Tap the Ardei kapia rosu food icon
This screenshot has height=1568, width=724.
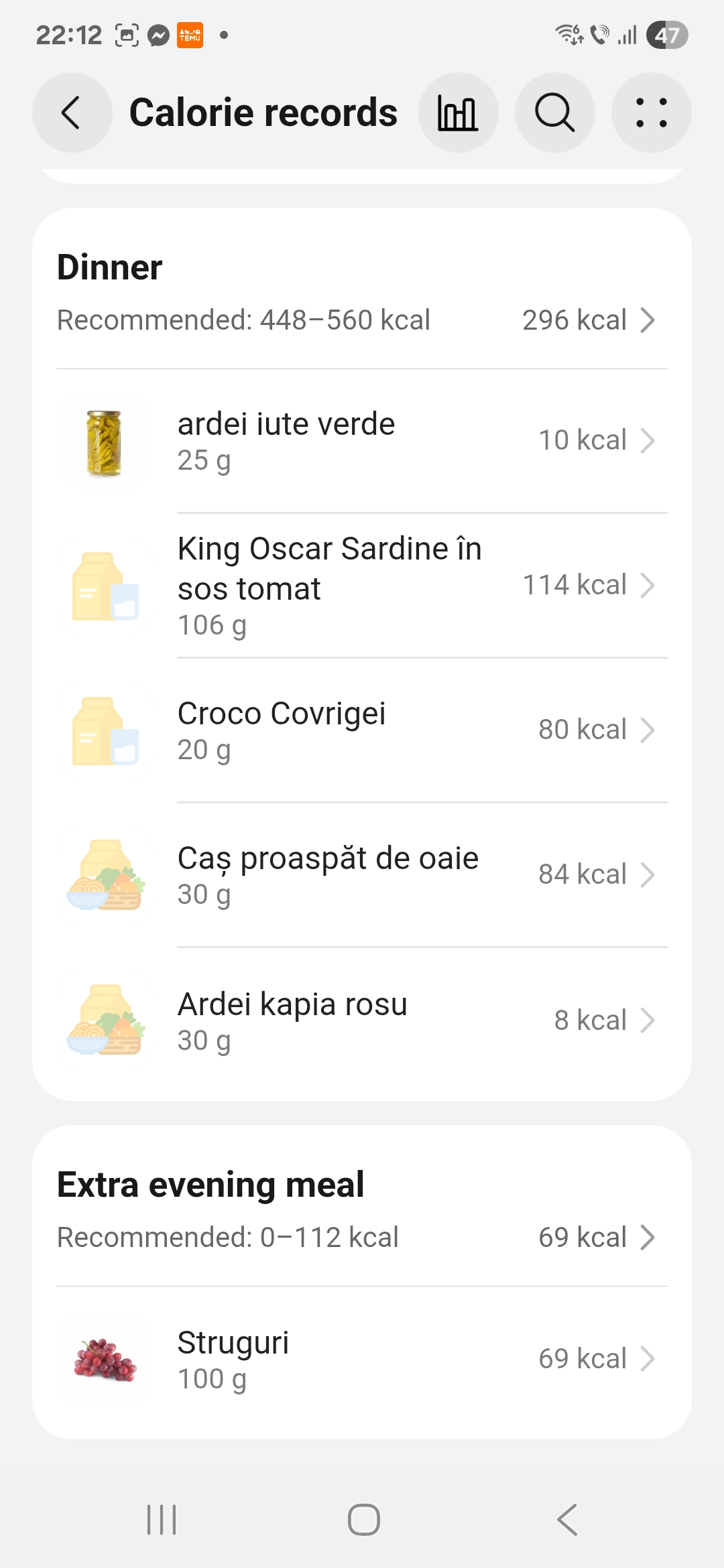[105, 1021]
